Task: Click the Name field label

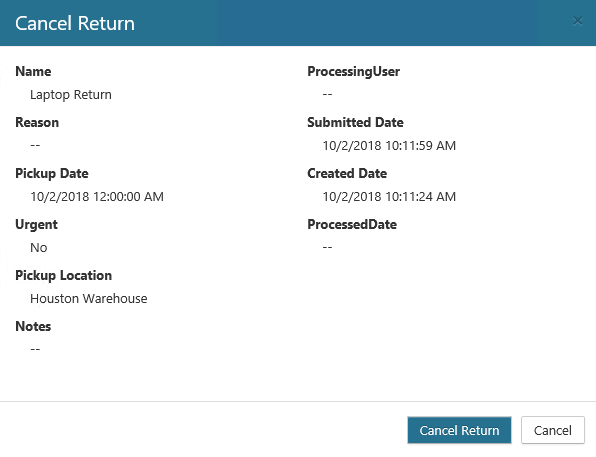Action: click(33, 71)
